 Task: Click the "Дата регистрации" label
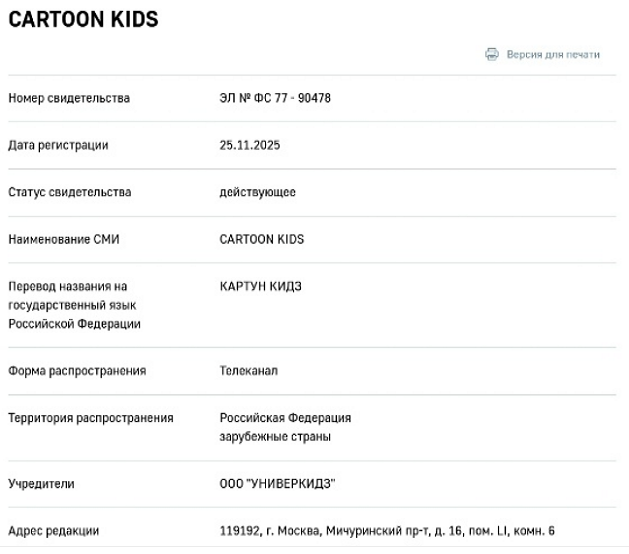point(58,145)
